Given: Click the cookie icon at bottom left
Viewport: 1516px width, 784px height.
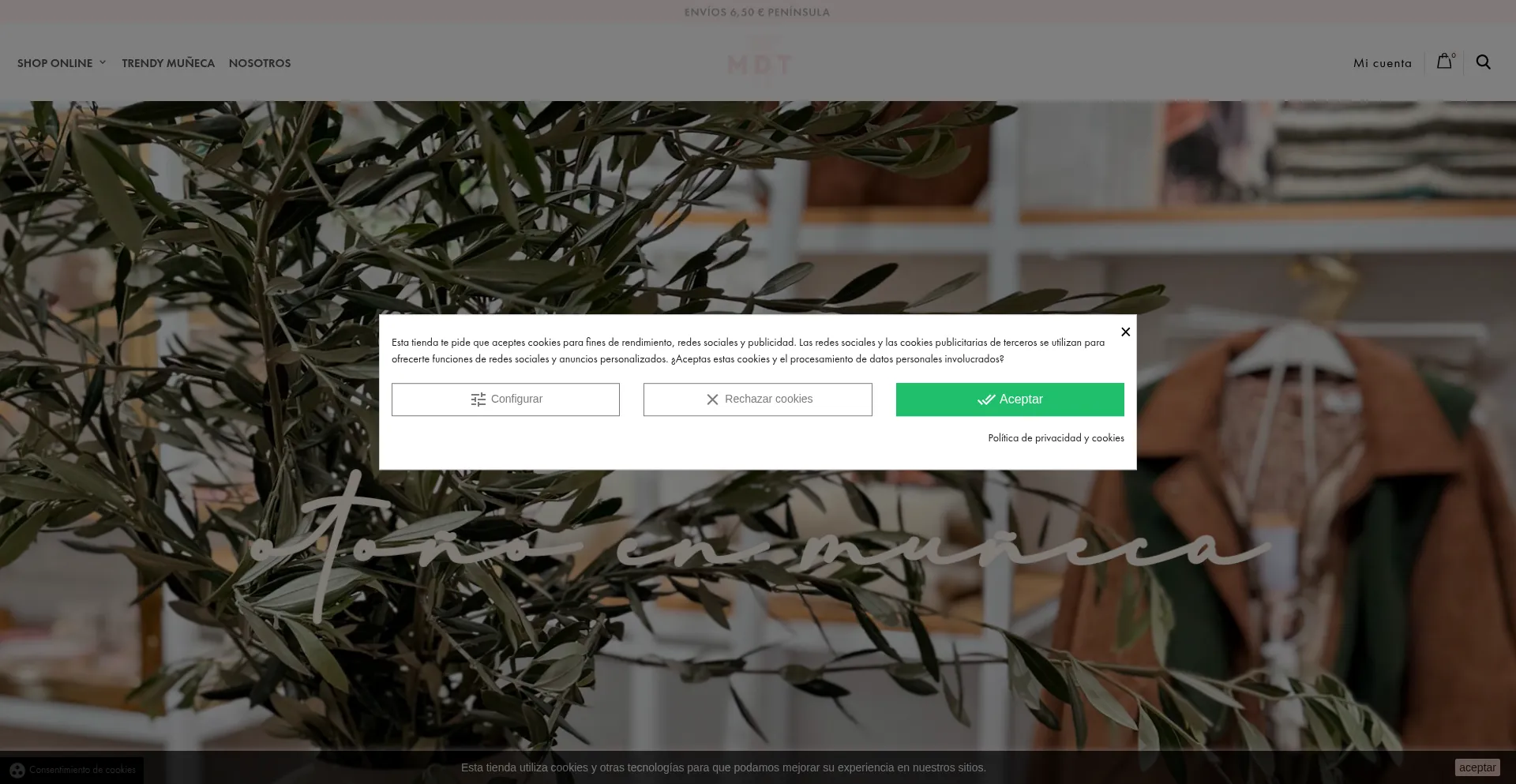Looking at the screenshot, I should (17, 770).
